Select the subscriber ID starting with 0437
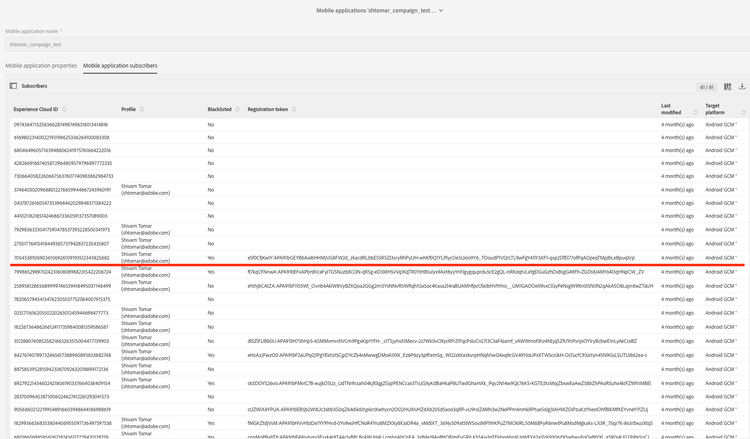Screen dimensions: 750x439 [62, 203]
